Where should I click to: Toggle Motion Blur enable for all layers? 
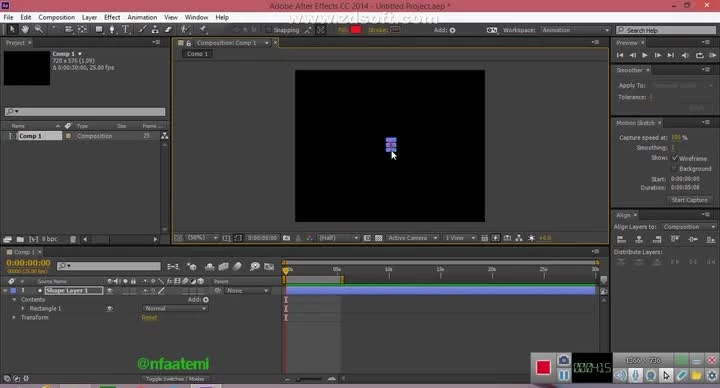[x=237, y=266]
